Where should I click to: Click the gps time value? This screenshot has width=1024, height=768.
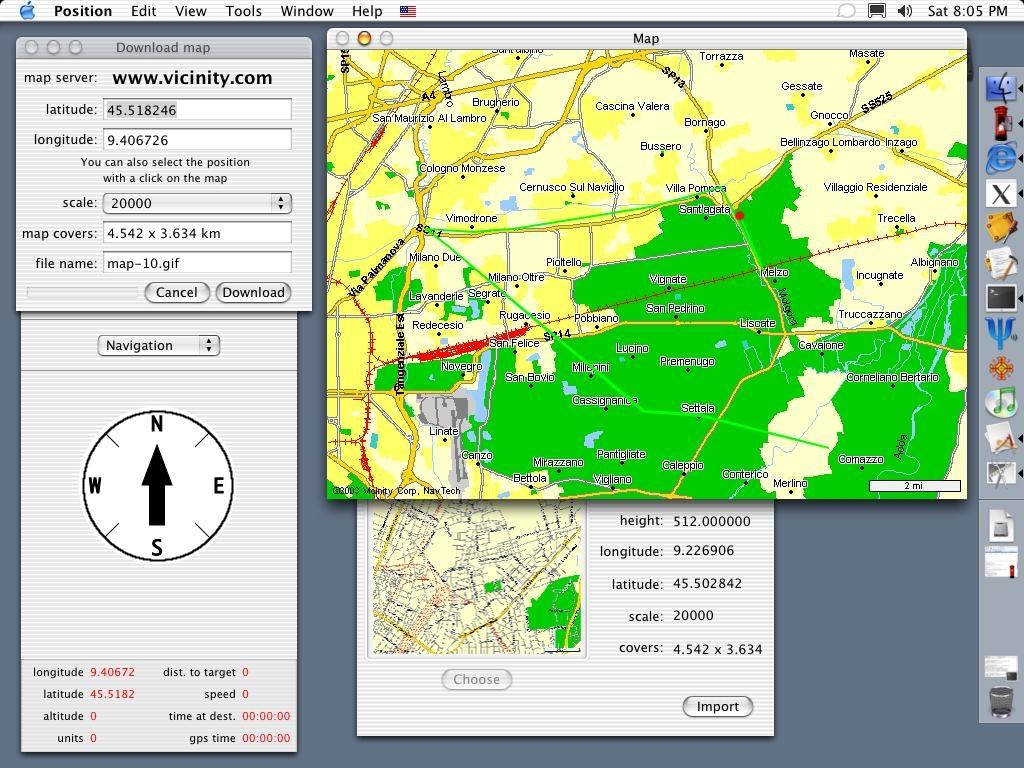pyautogui.click(x=266, y=739)
